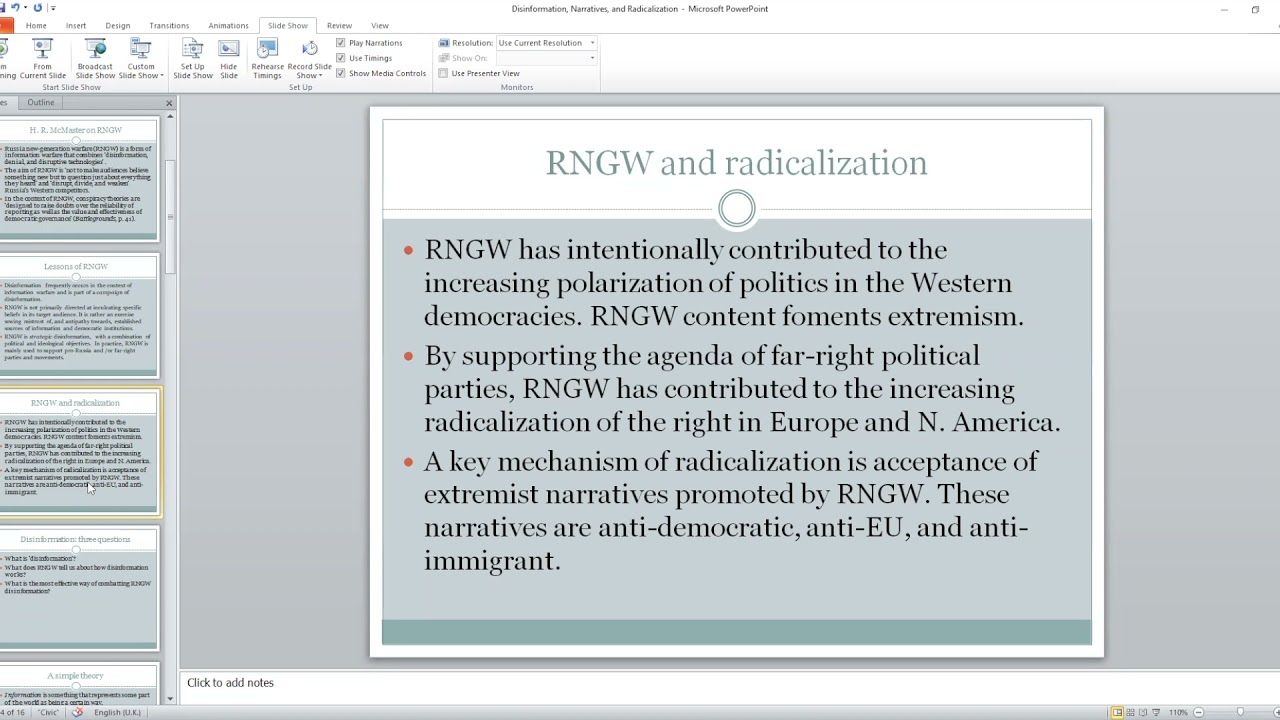Switch to the Design tab
This screenshot has height=720, width=1280.
[x=118, y=25]
